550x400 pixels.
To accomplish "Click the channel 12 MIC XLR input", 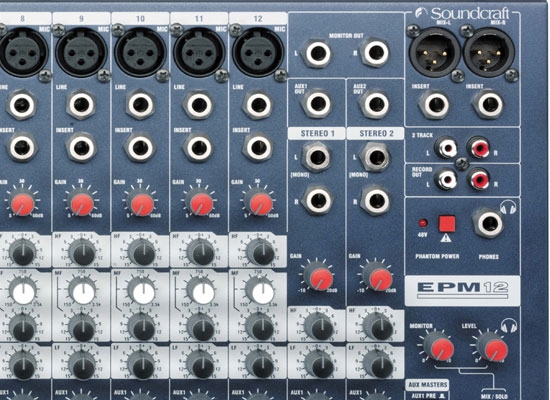I will coord(258,53).
